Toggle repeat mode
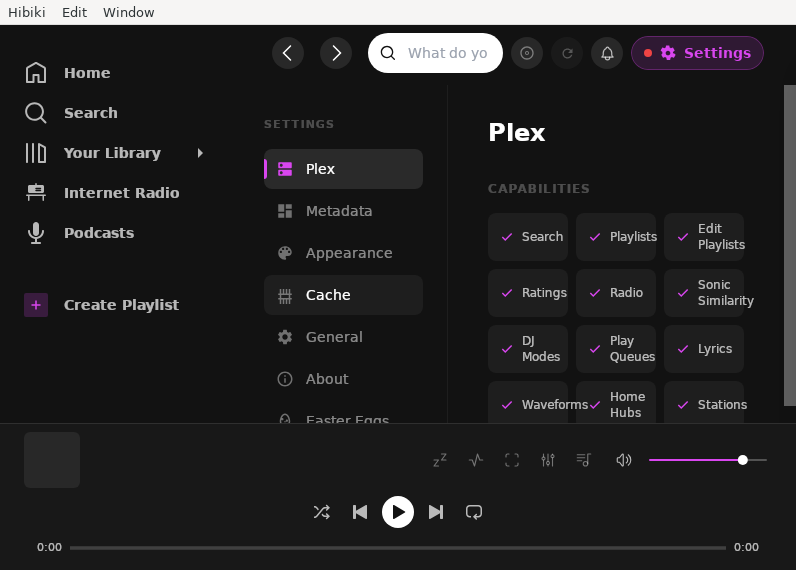Image resolution: width=796 pixels, height=570 pixels. click(x=474, y=512)
